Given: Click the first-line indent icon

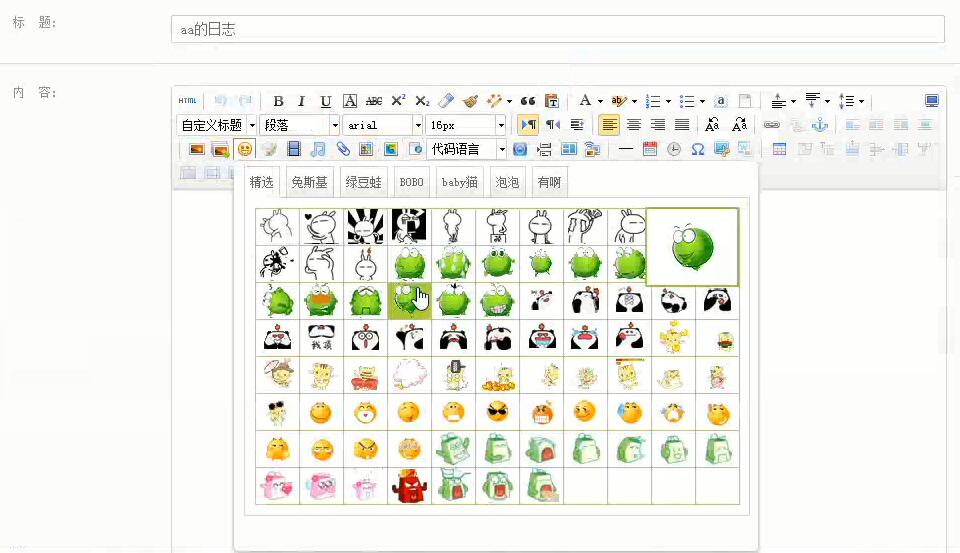Looking at the screenshot, I should pos(577,125).
